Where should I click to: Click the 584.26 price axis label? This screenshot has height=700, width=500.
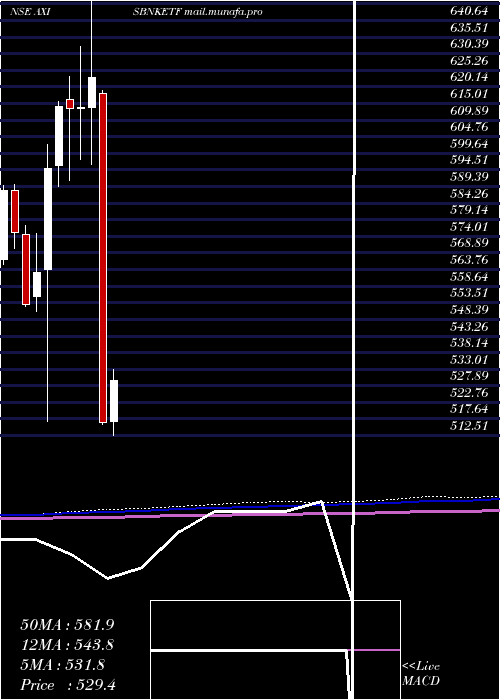click(468, 194)
